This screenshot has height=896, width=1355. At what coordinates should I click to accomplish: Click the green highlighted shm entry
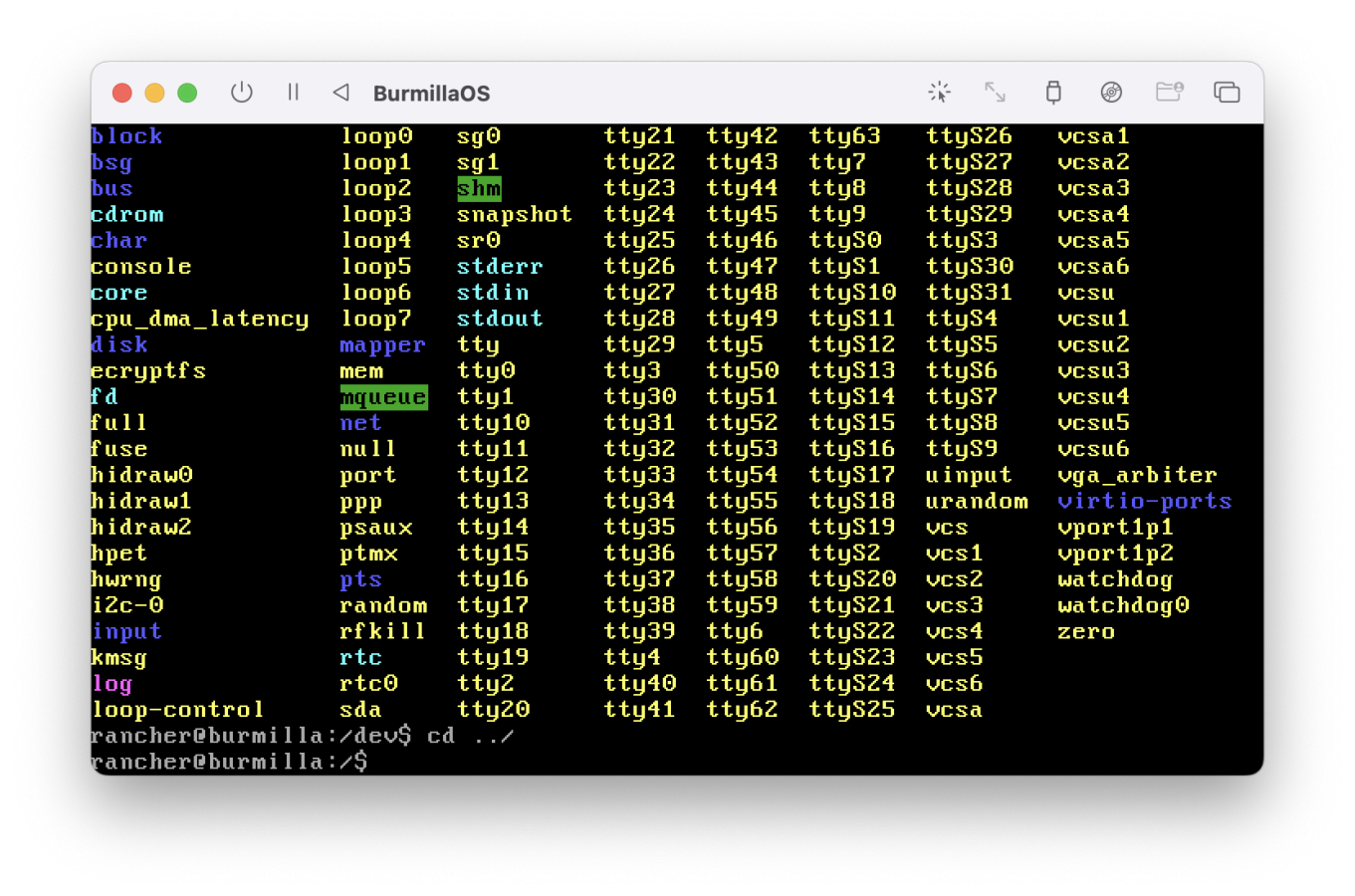point(479,188)
